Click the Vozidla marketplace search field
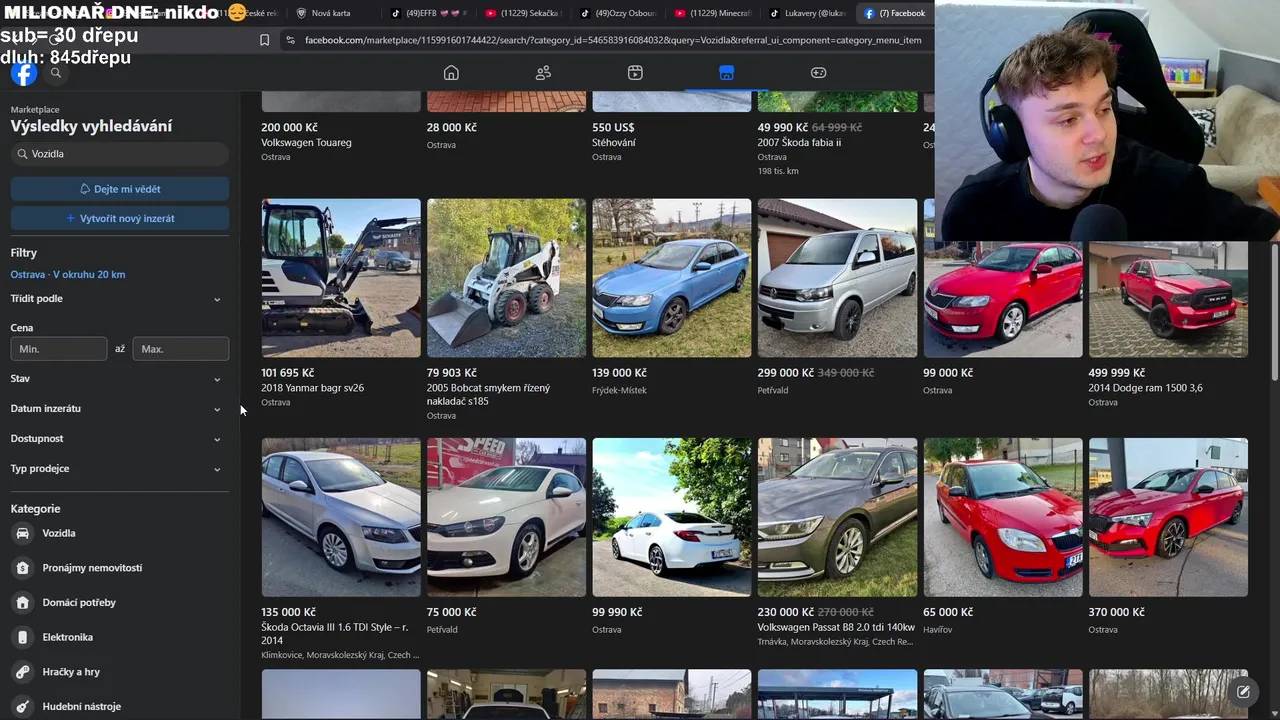 point(120,154)
